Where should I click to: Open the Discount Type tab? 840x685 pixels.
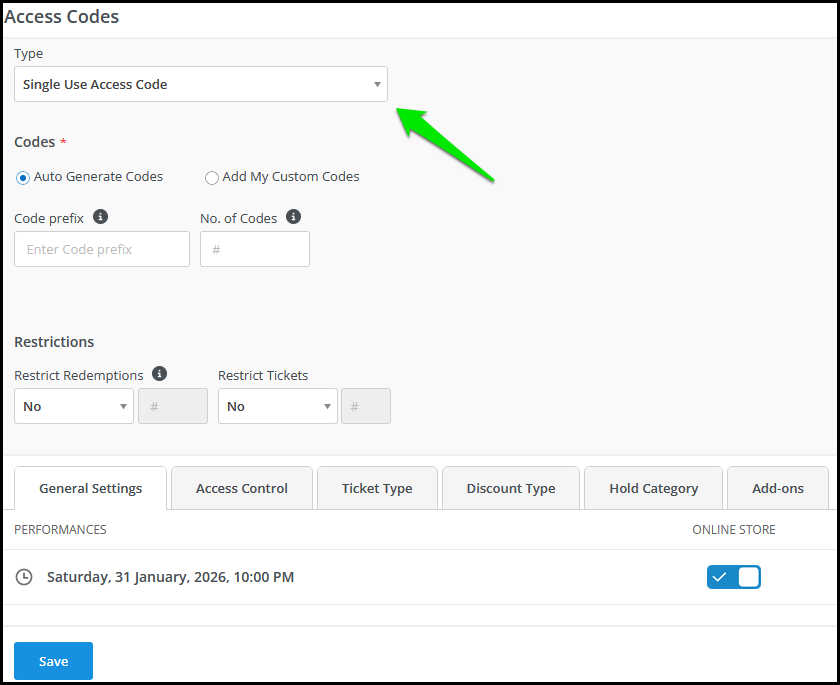tap(511, 488)
